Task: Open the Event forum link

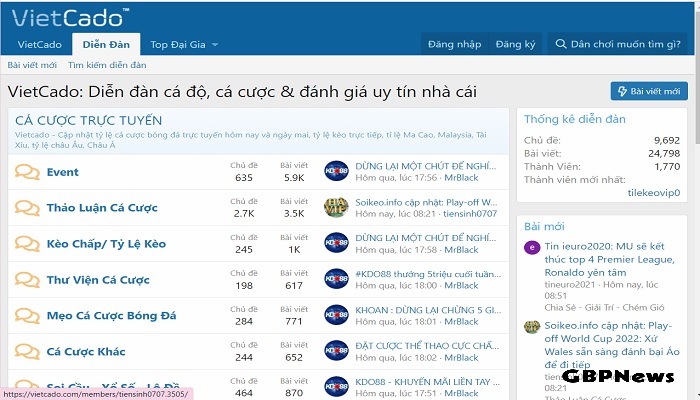Action: 62,172
